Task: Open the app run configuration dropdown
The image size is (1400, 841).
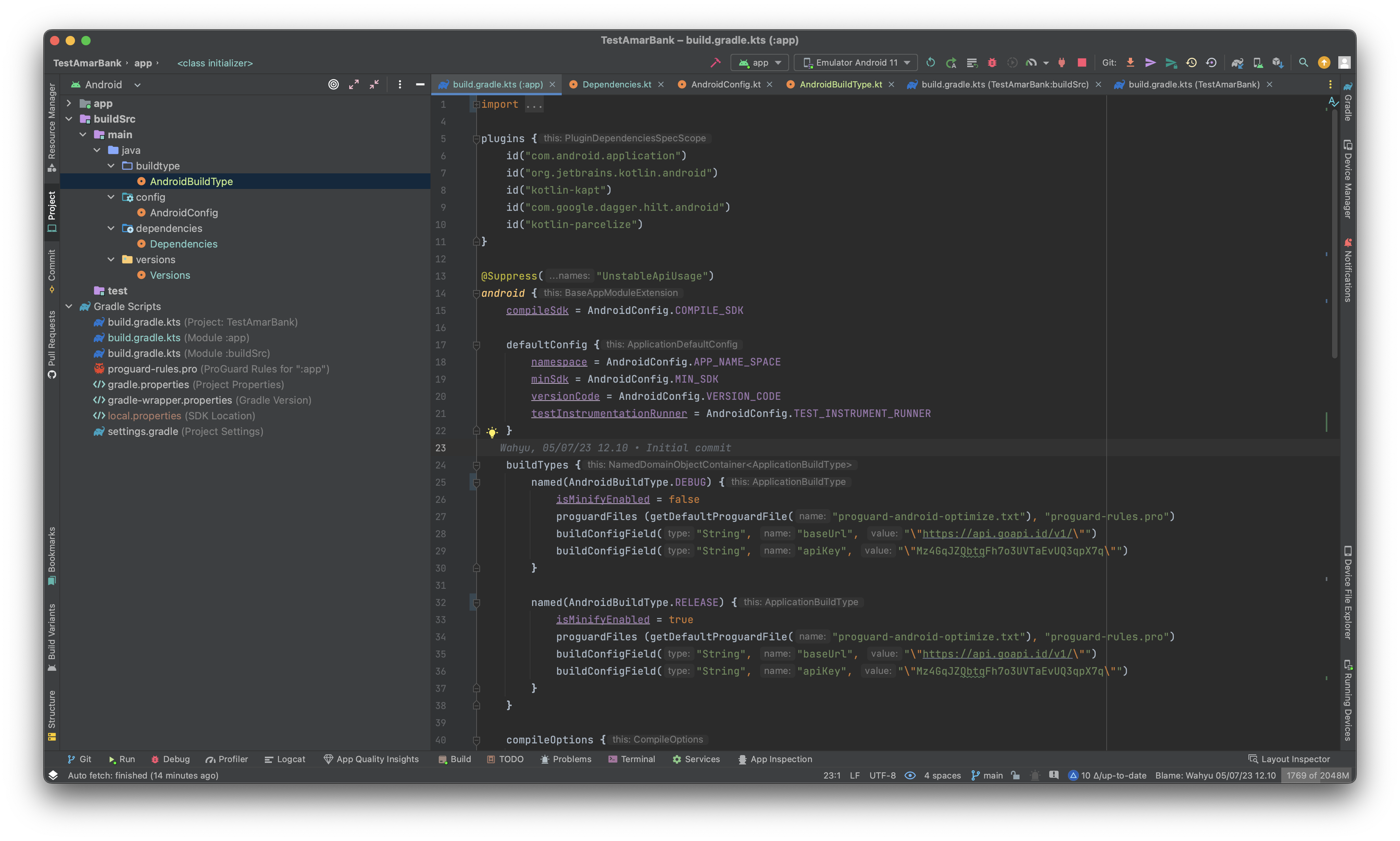Action: click(759, 62)
